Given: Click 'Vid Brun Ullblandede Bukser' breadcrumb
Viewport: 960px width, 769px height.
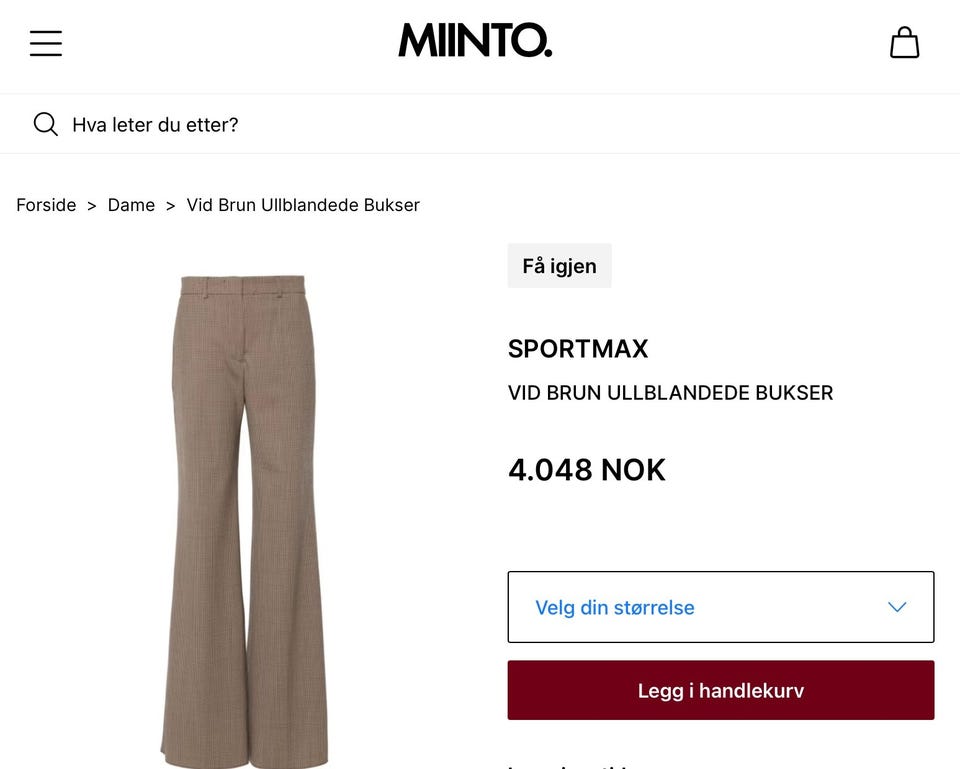Looking at the screenshot, I should click(303, 205).
